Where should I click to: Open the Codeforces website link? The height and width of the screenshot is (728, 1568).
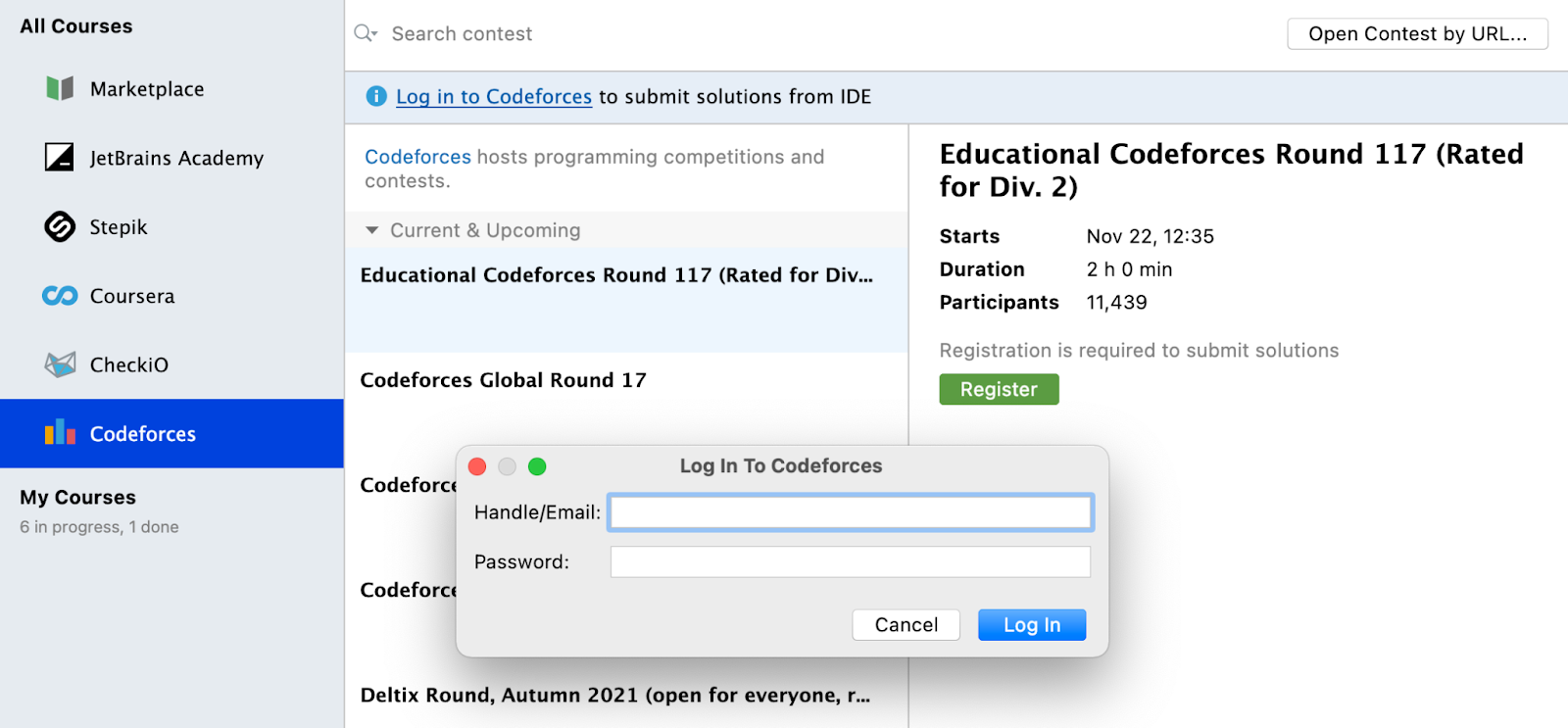pos(417,157)
